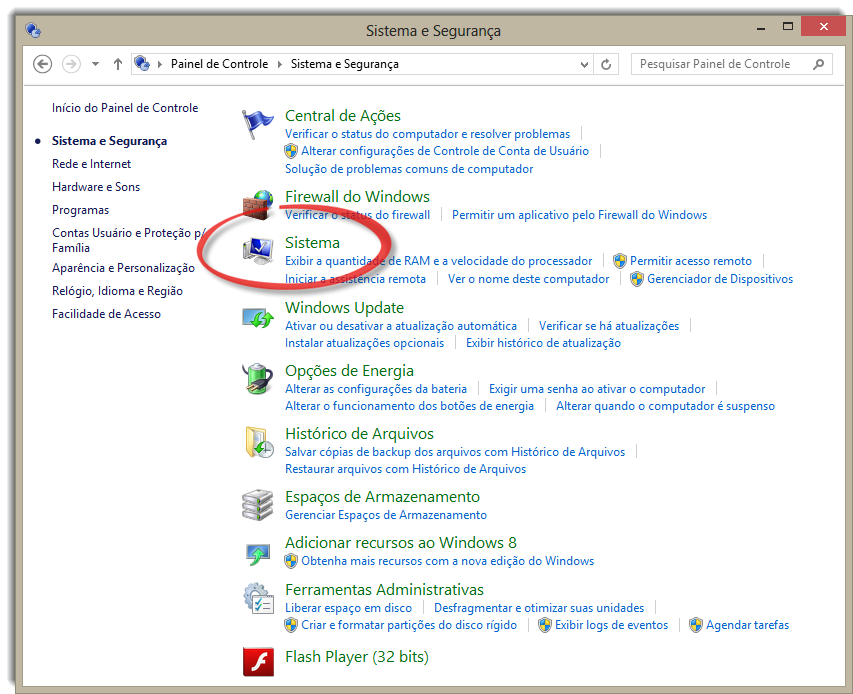
Task: Open Rede e Internet category
Action: (x=91, y=164)
